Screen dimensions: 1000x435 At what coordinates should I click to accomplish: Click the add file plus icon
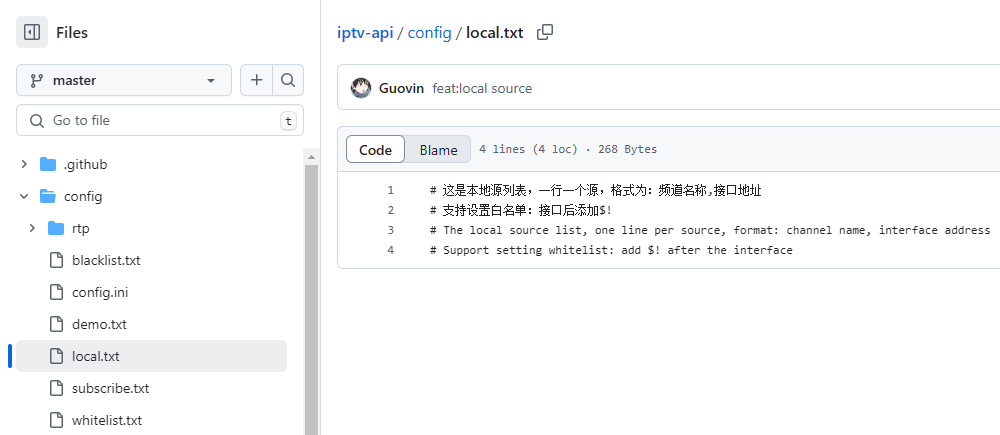(x=257, y=80)
